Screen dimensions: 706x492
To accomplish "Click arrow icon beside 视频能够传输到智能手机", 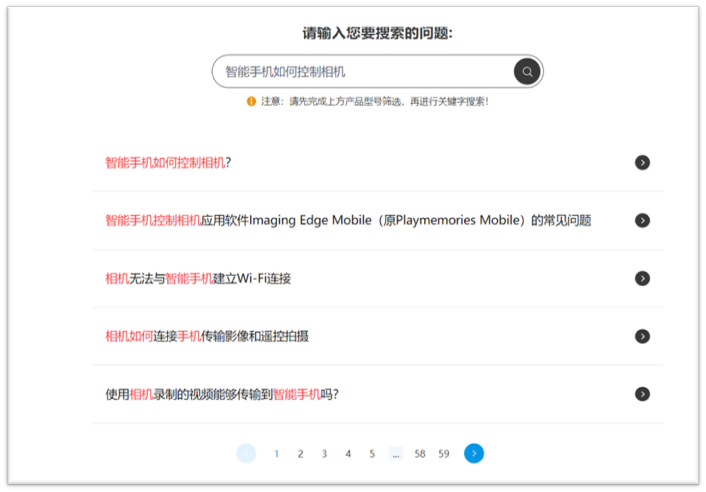I will click(x=642, y=394).
